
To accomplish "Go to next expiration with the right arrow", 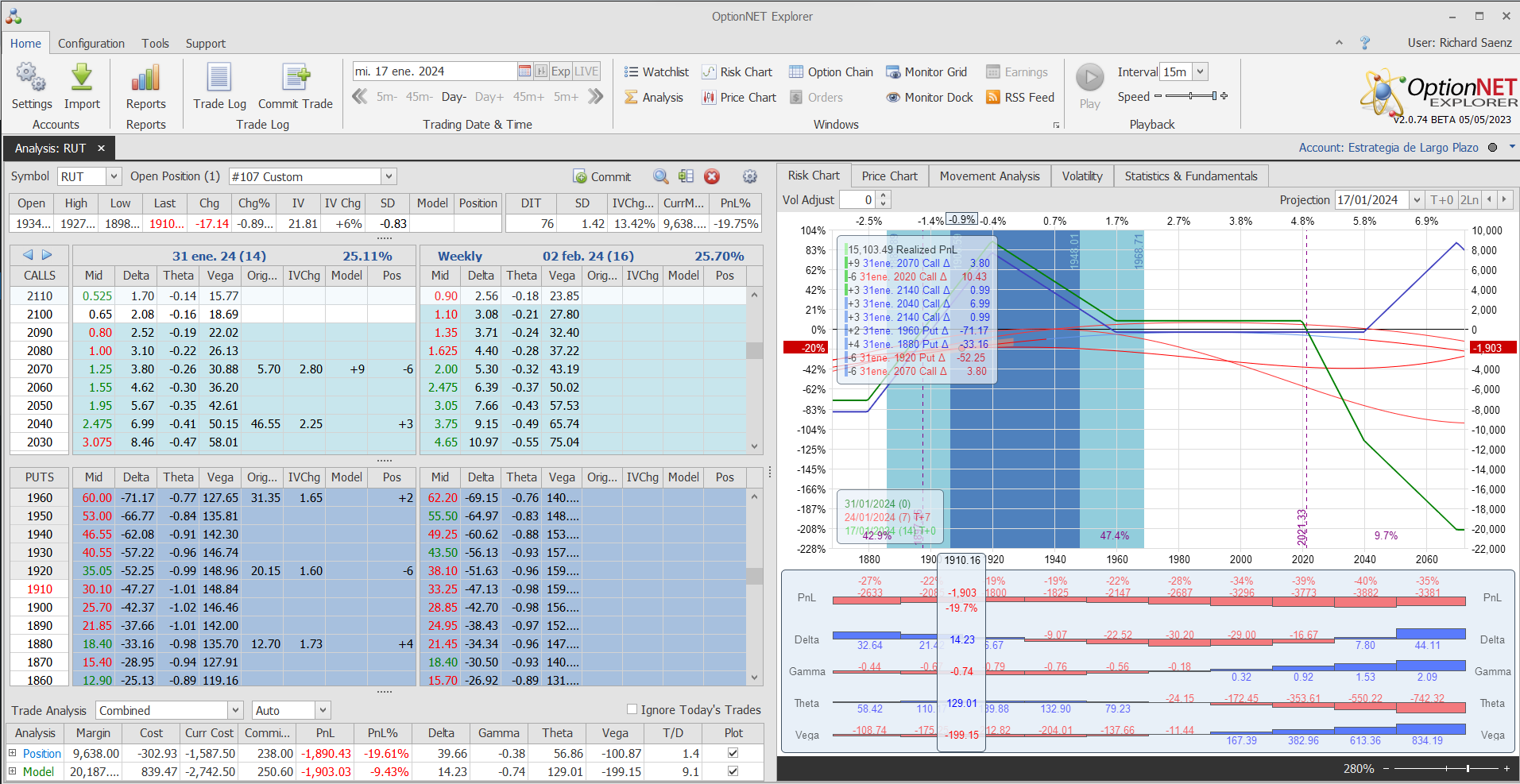I will pos(47,255).
